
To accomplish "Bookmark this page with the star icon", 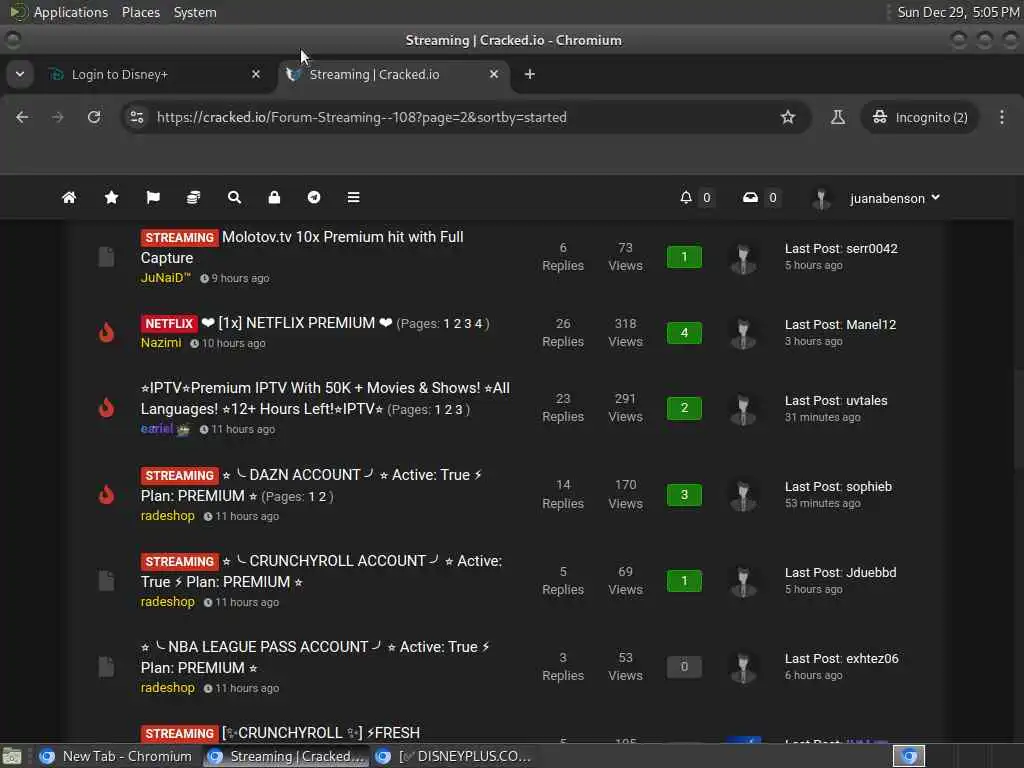I will pyautogui.click(x=788, y=118).
